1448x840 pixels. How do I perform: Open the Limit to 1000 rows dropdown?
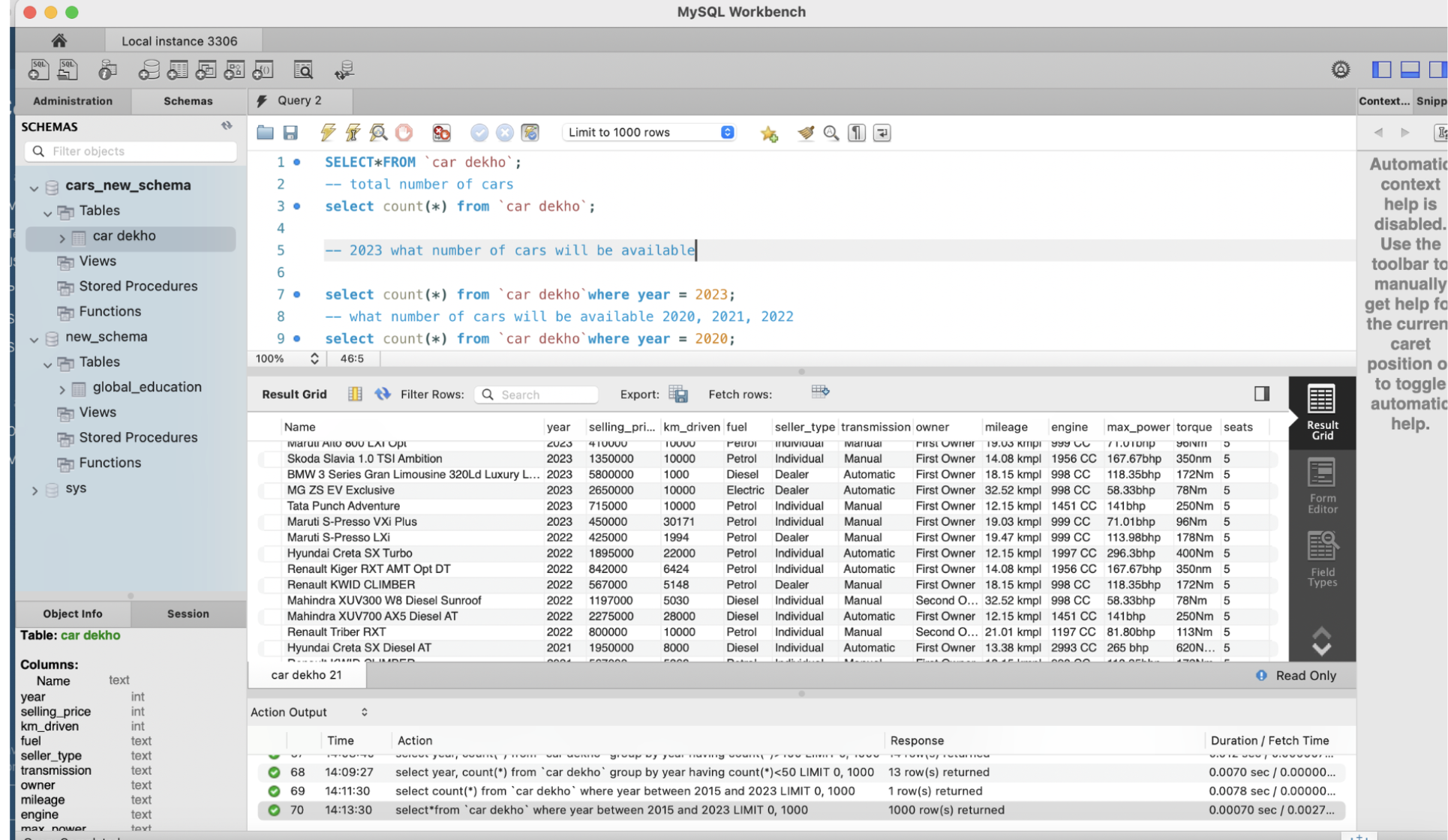coord(648,133)
